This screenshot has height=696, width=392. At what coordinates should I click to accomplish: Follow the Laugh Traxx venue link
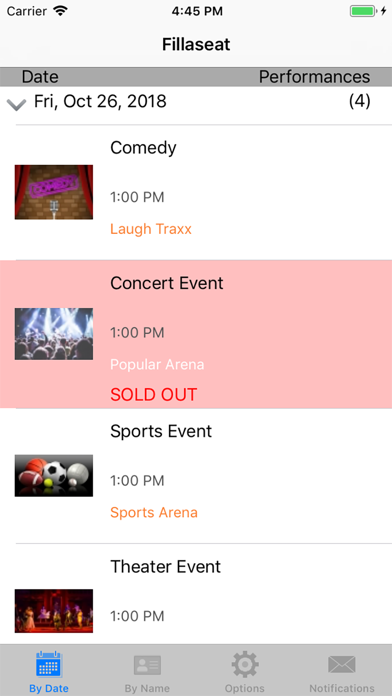tap(151, 229)
